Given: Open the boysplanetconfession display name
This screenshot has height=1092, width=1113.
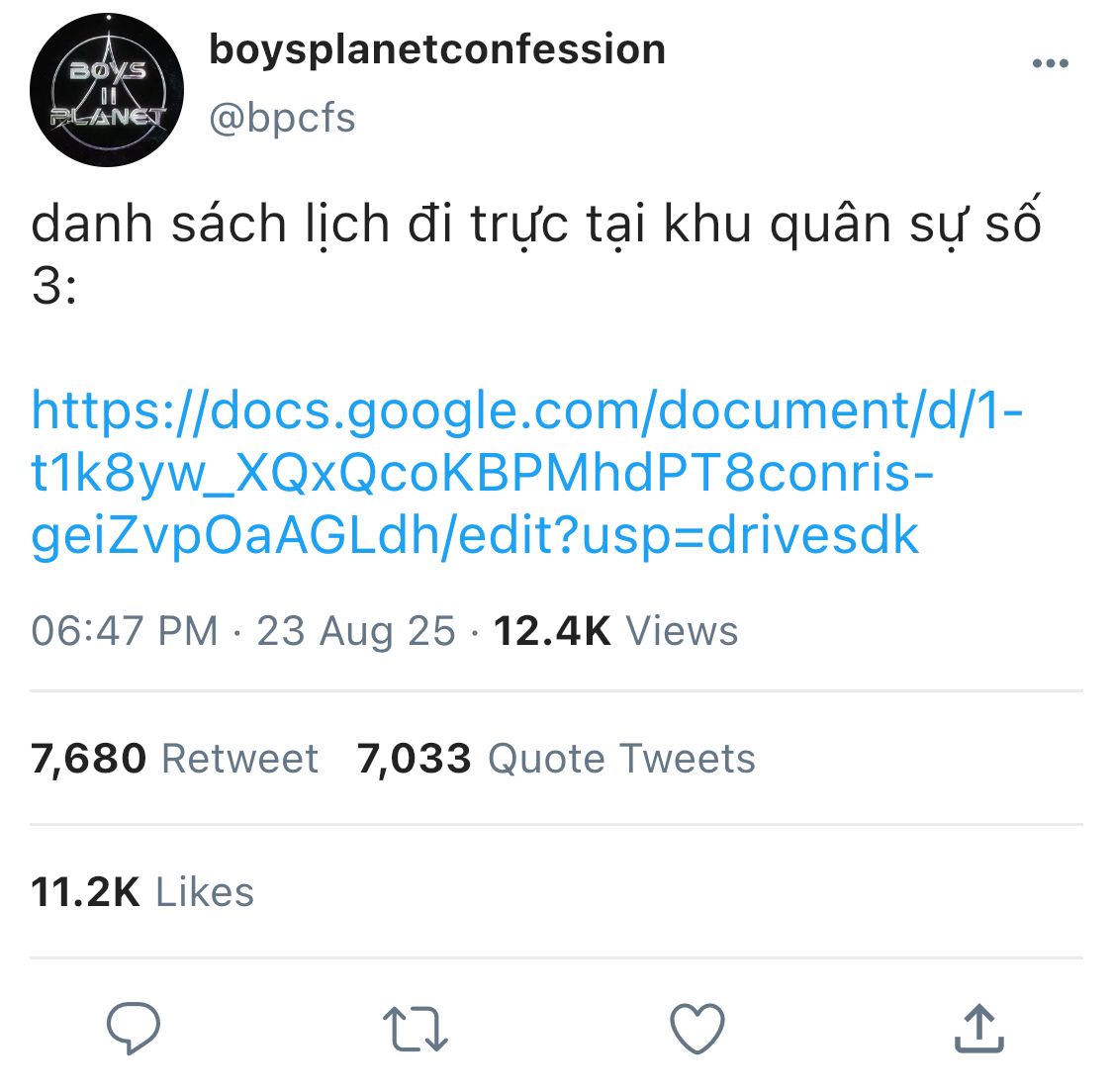Looking at the screenshot, I should point(437,49).
